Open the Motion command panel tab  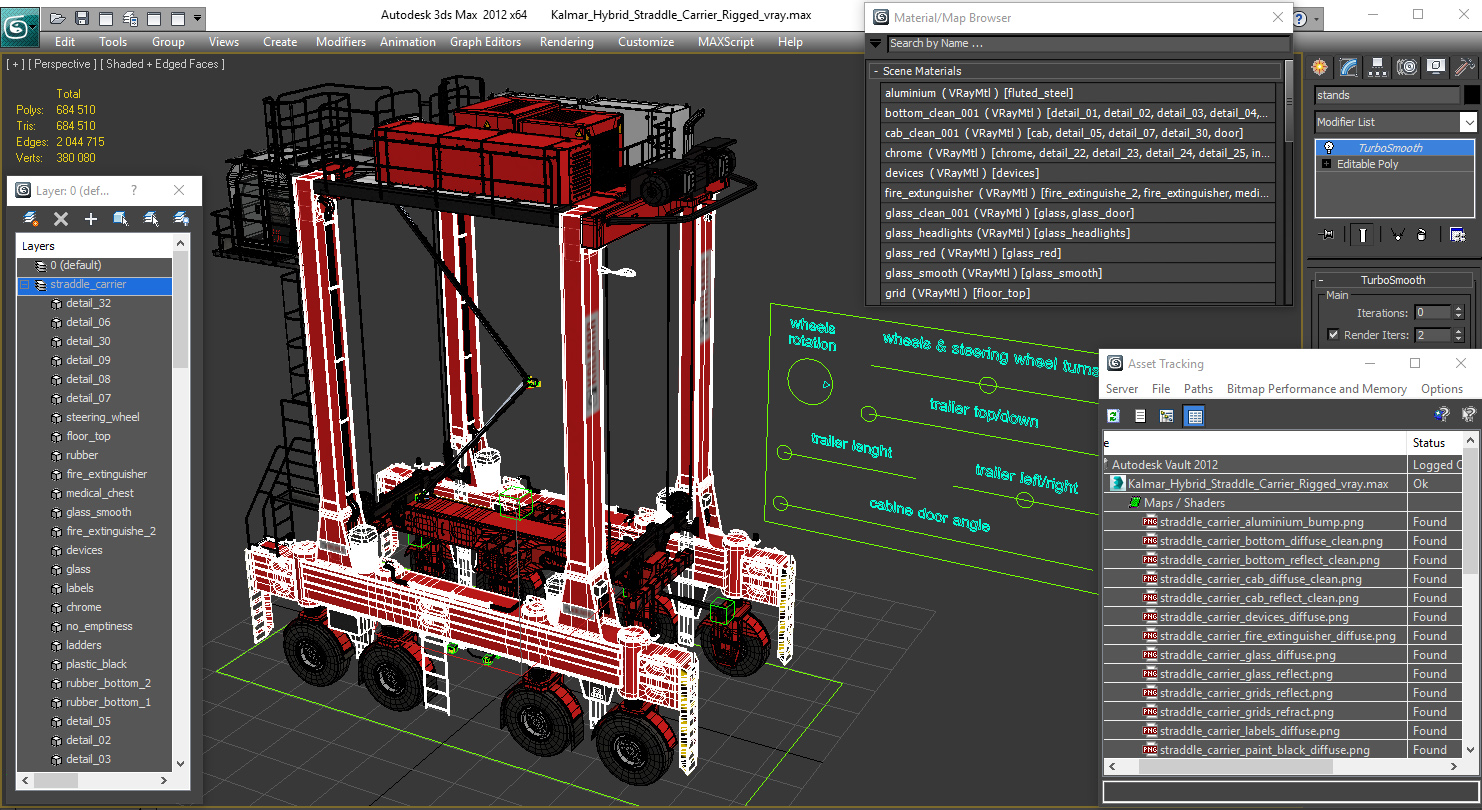1407,67
